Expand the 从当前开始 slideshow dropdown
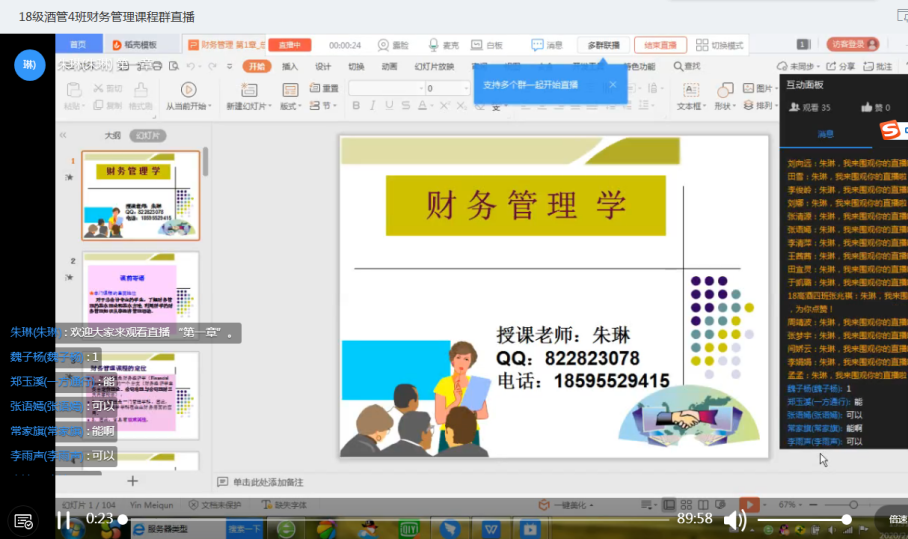 187,106
